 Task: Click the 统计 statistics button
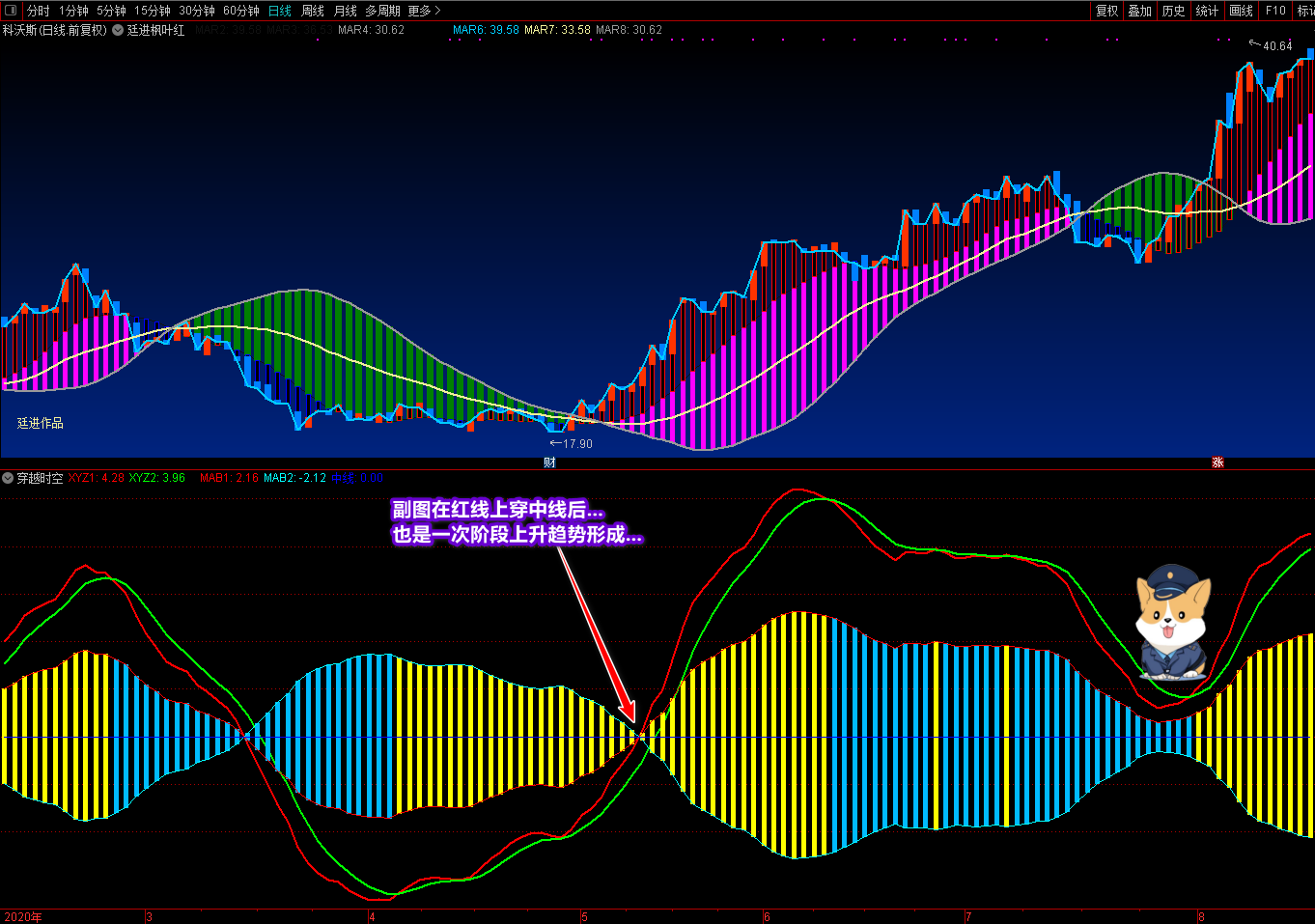[1207, 11]
